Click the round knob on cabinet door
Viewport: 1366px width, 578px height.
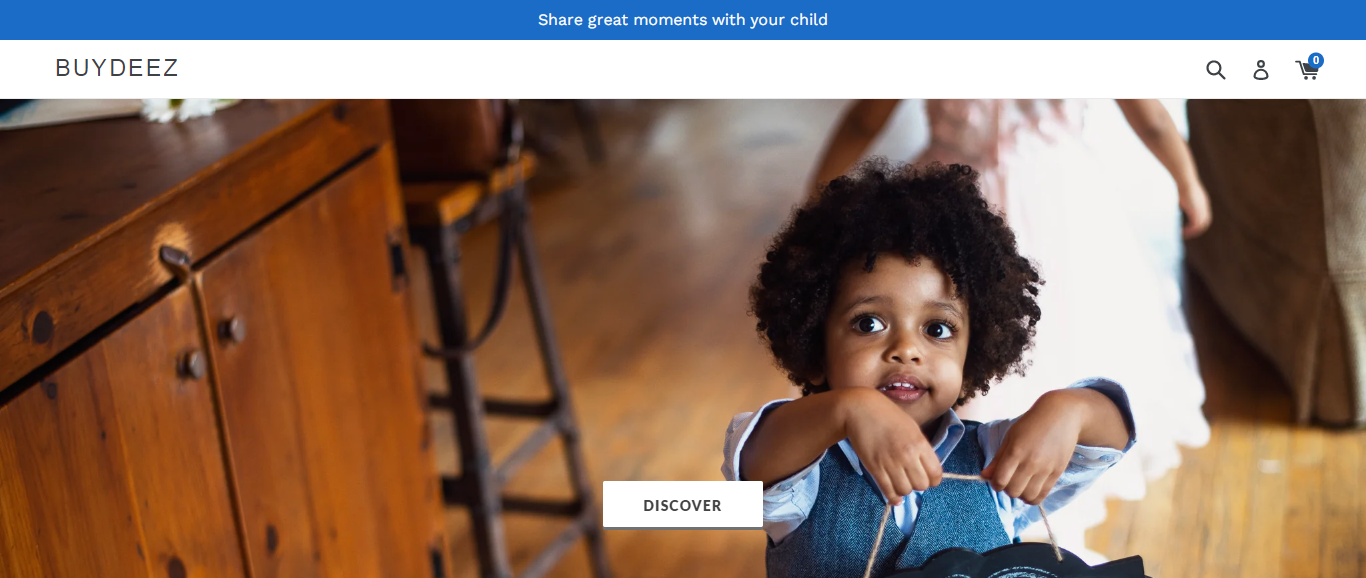point(232,330)
